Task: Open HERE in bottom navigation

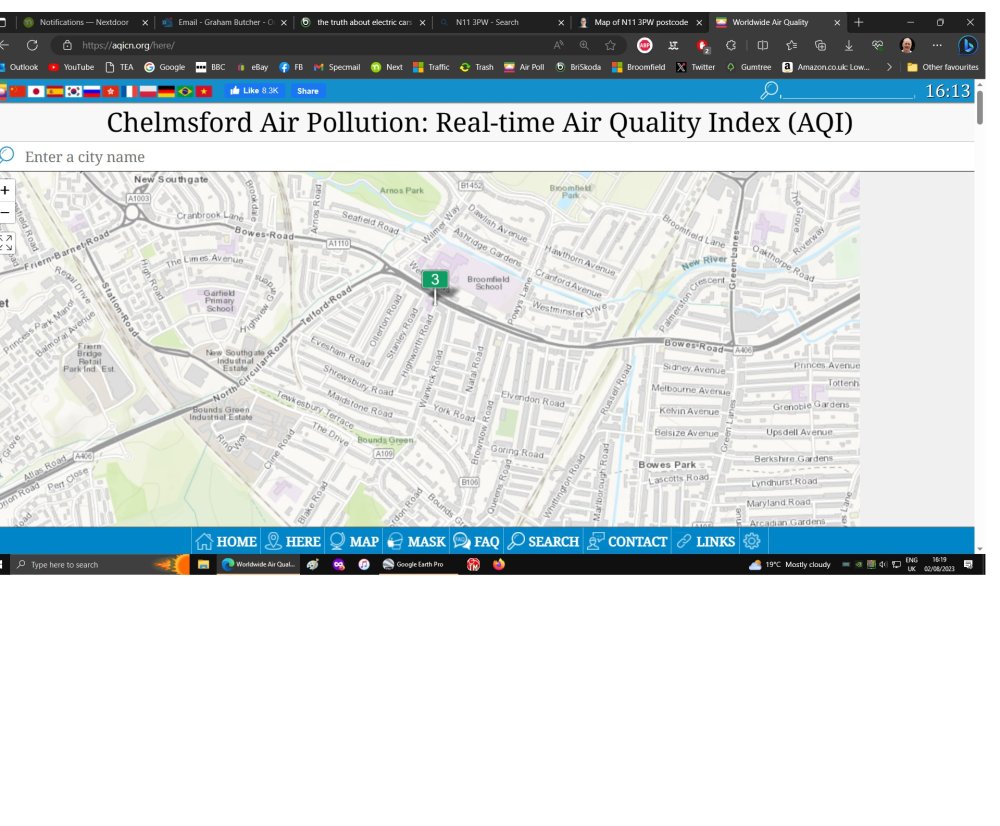Action: pyautogui.click(x=293, y=541)
